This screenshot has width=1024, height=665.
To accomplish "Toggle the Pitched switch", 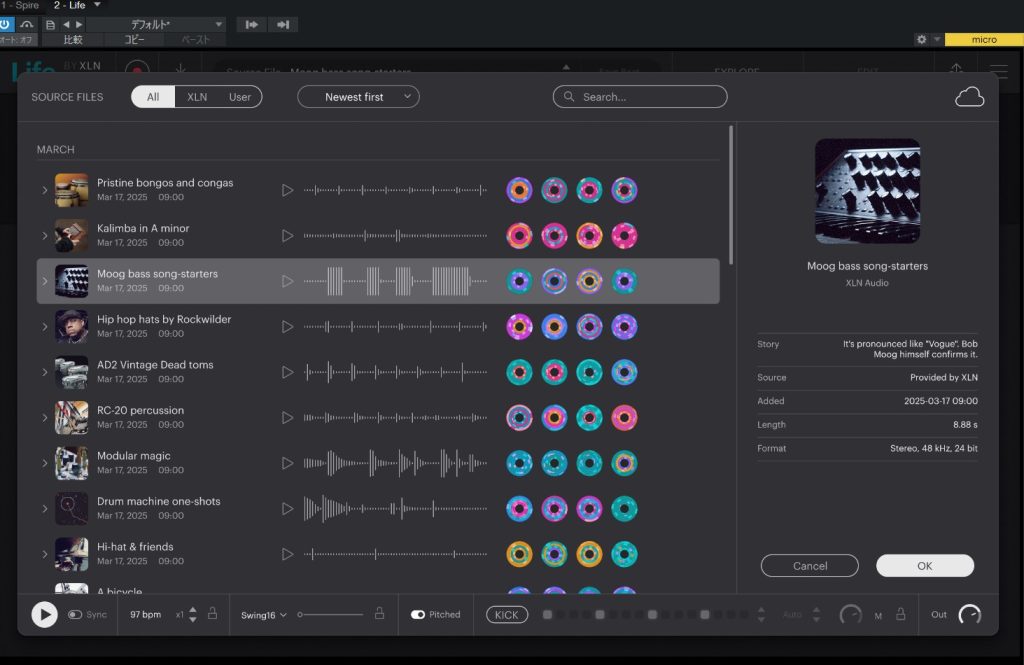I will point(418,615).
